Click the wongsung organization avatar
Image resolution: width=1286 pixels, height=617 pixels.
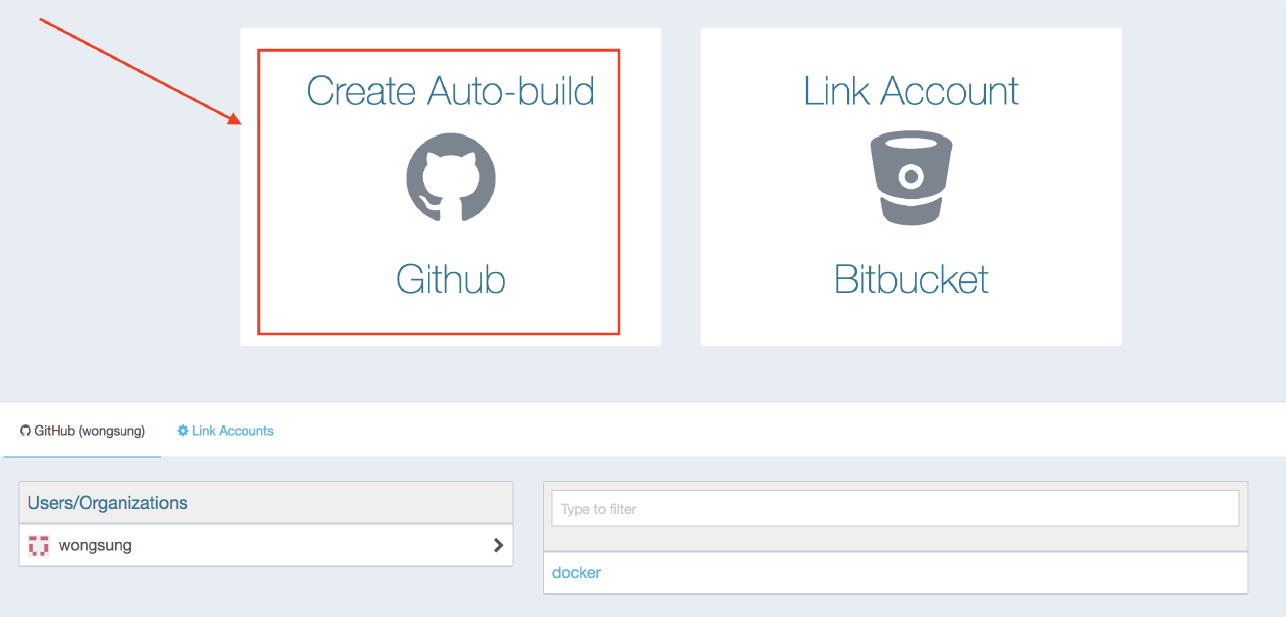coord(38,545)
